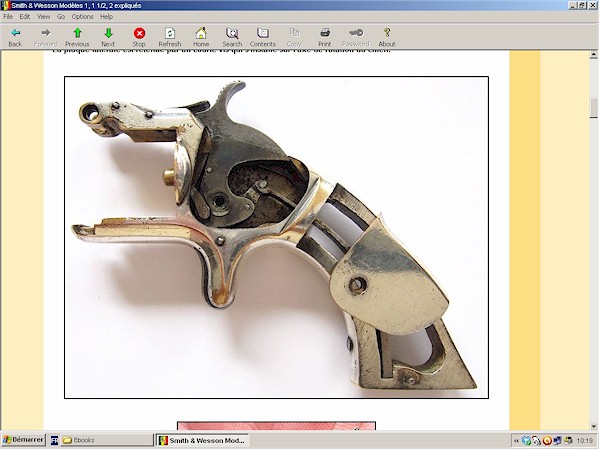Select the Smith & Wesson taskbar button
This screenshot has height=450, width=600.
202,440
